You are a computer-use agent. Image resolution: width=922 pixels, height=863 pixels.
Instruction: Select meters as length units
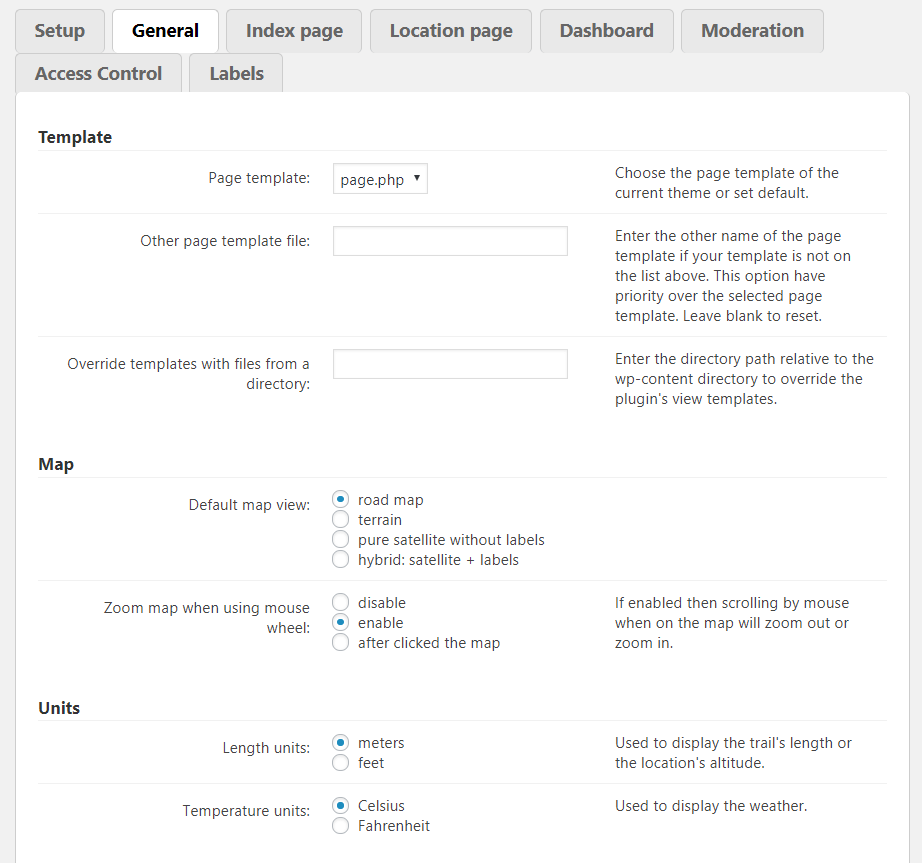click(341, 743)
